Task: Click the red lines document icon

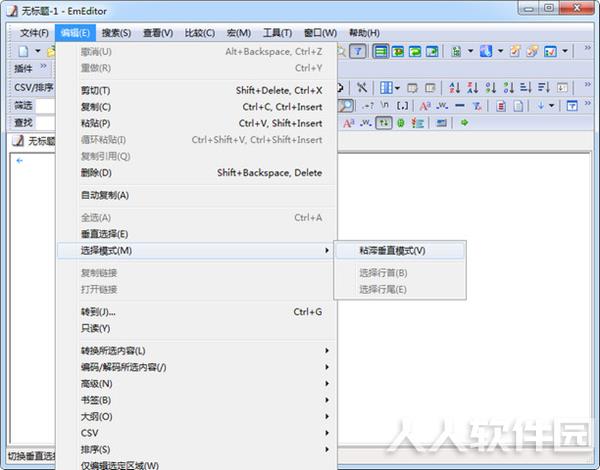Action: coord(501,106)
